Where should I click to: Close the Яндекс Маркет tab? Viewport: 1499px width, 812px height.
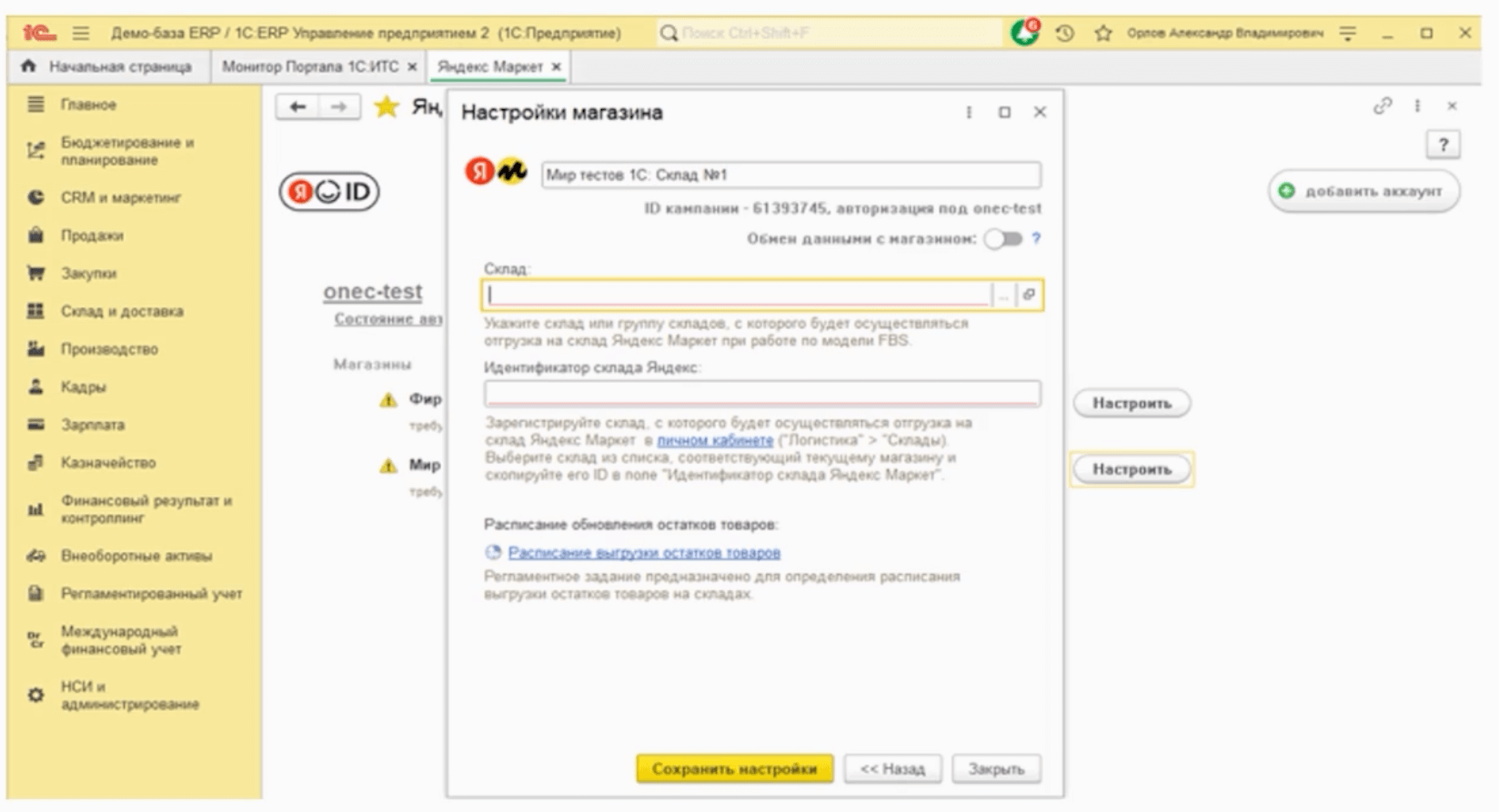point(557,66)
